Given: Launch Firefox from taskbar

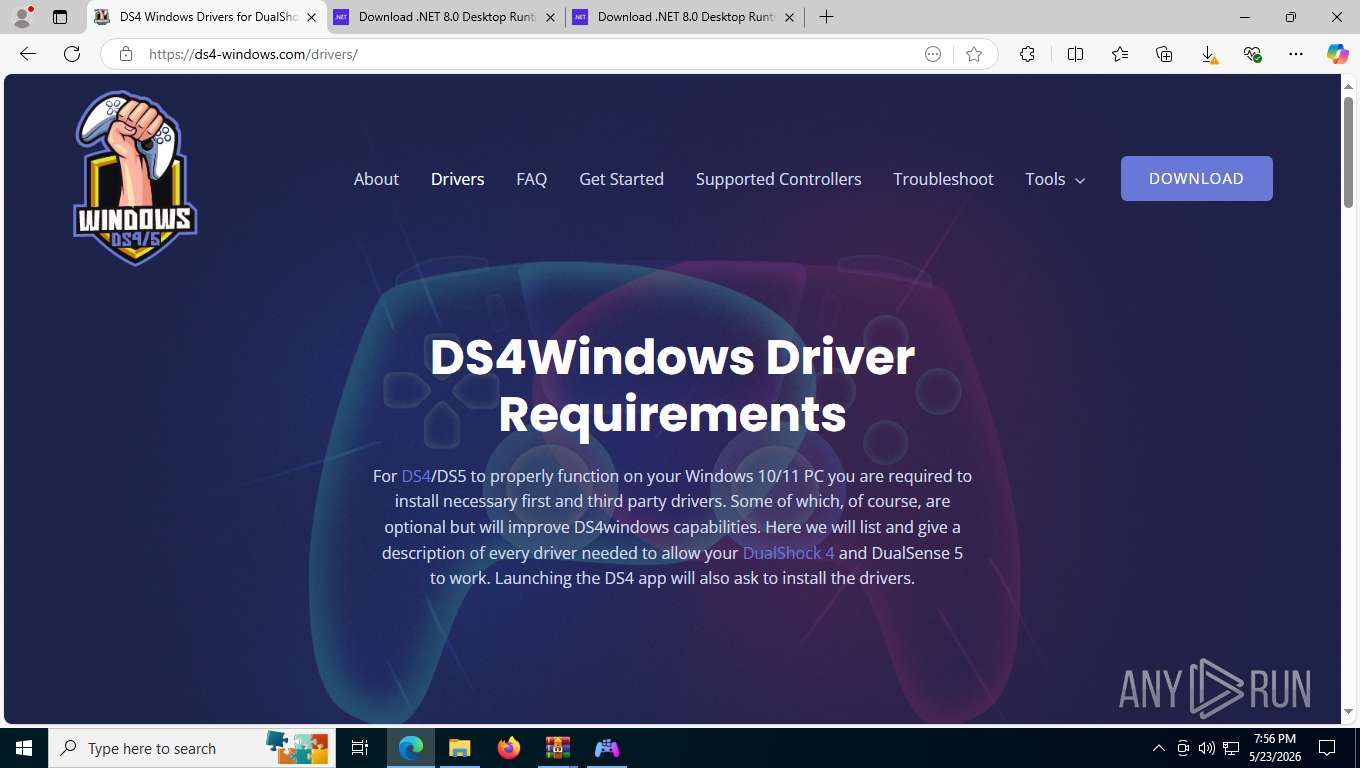Looking at the screenshot, I should pos(509,748).
